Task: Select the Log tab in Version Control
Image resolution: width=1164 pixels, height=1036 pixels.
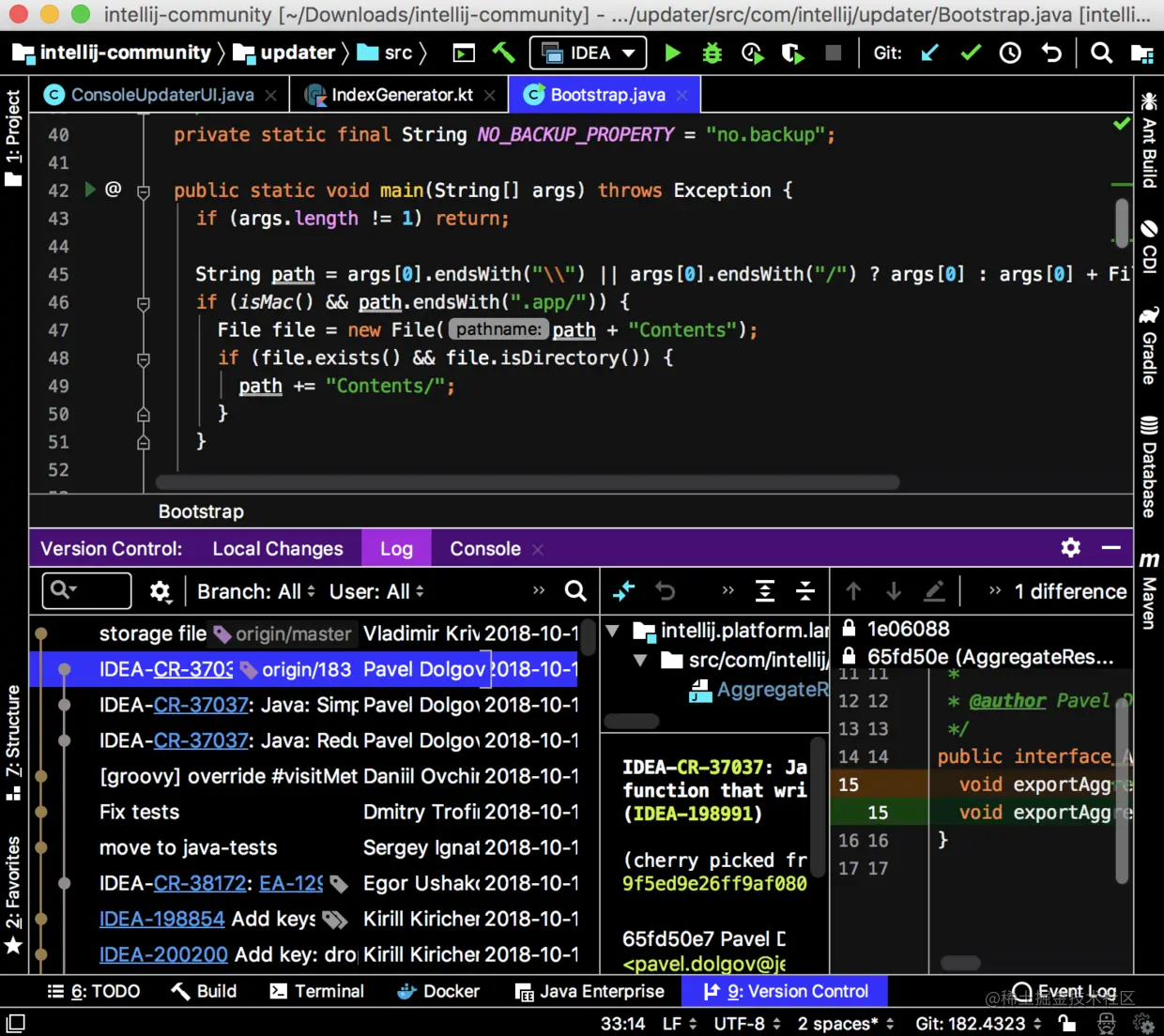Action: click(x=396, y=549)
